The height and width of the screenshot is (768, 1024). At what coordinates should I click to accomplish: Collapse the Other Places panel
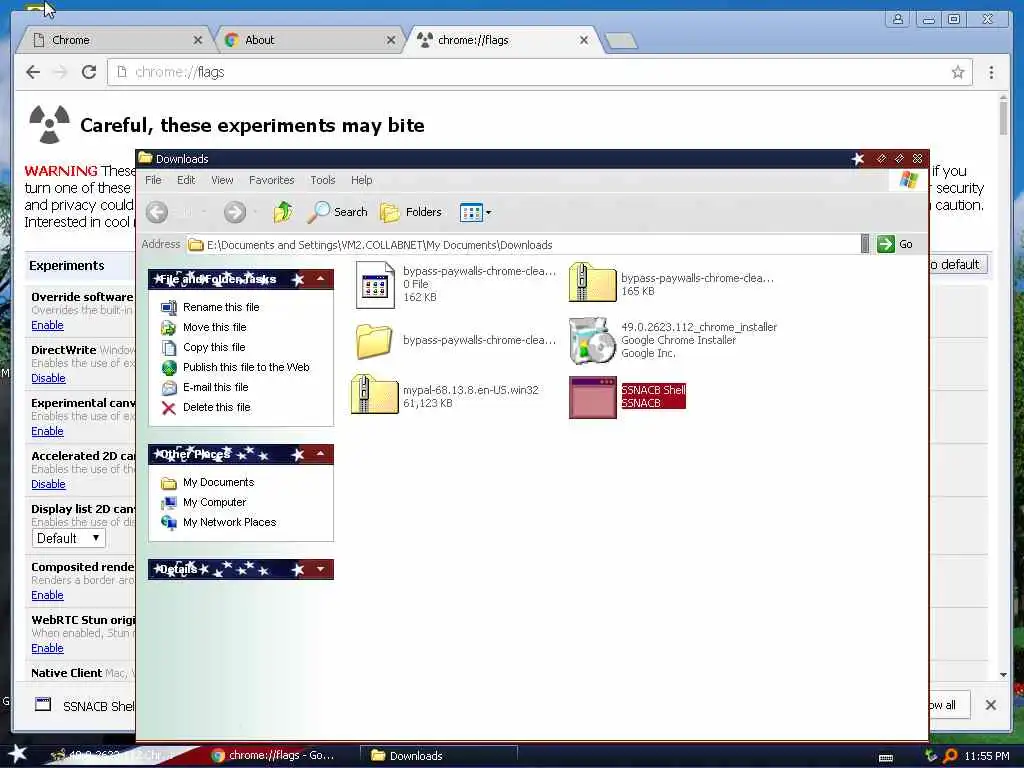tap(320, 454)
